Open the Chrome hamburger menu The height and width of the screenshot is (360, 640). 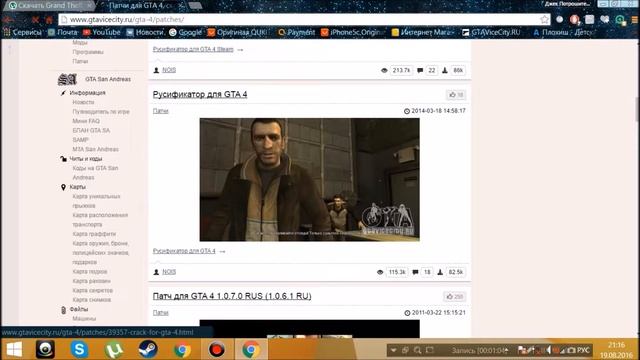coord(635,19)
